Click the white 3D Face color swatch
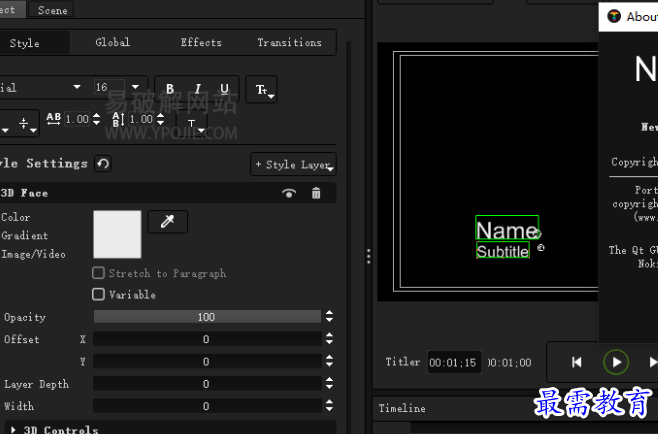 [117, 234]
